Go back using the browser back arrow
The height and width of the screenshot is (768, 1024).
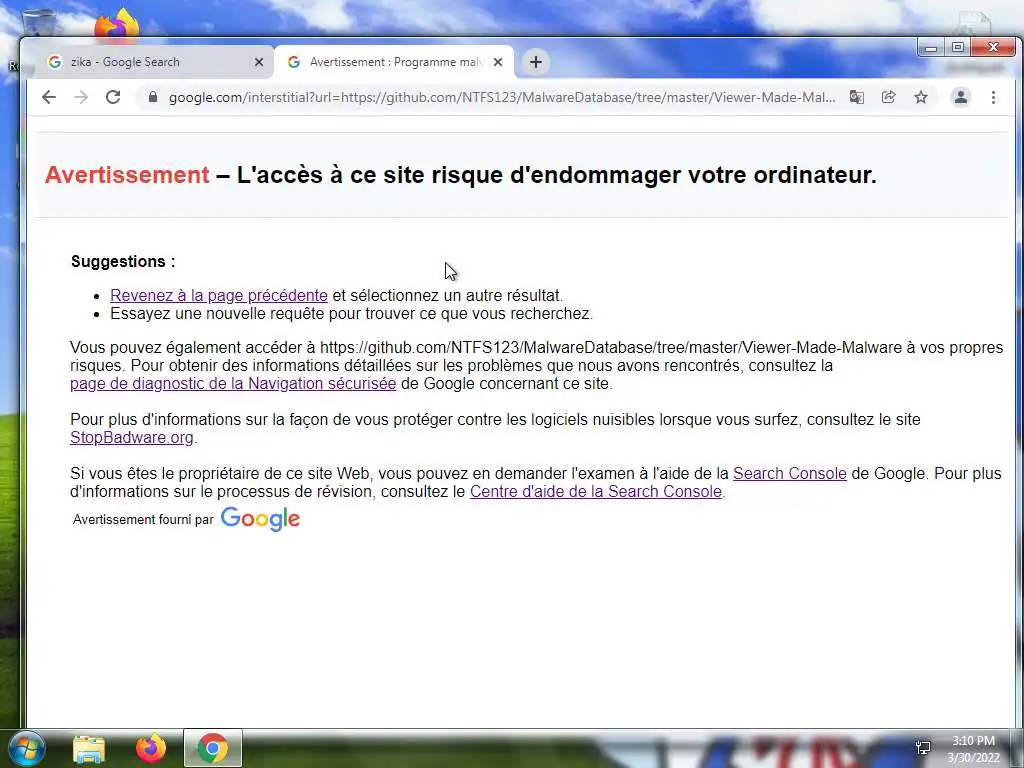click(49, 97)
